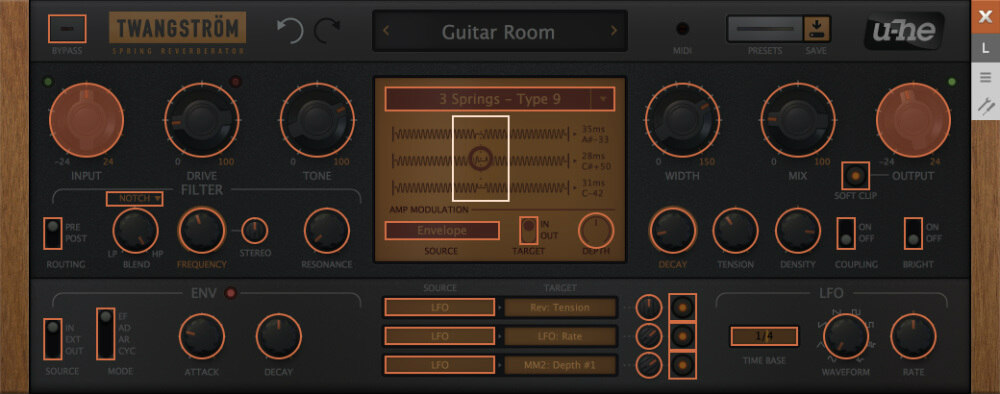Open the 3 Springs - Type 9 dropdown

click(x=499, y=99)
